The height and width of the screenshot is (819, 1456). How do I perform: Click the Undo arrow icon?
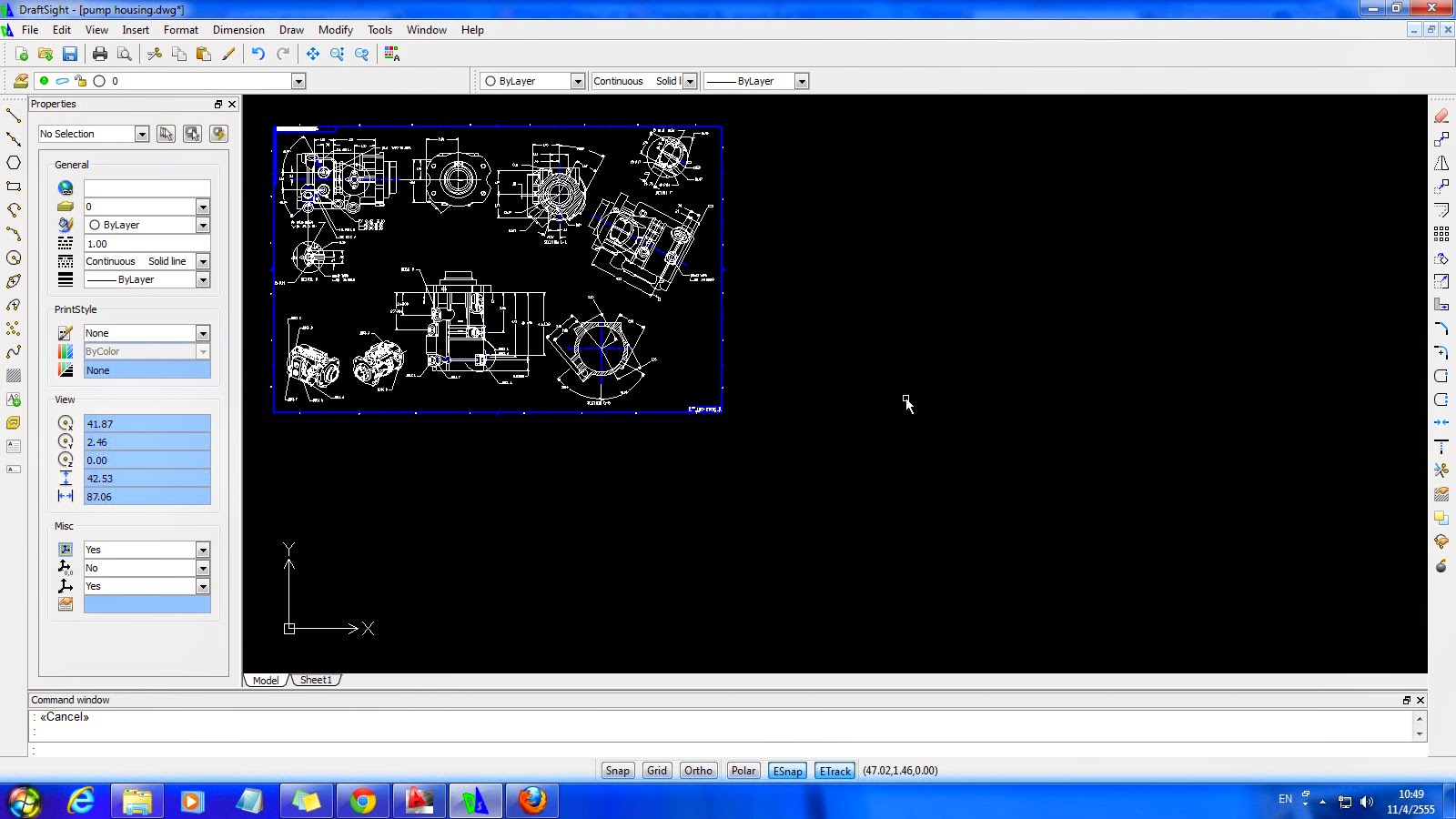pos(258,55)
